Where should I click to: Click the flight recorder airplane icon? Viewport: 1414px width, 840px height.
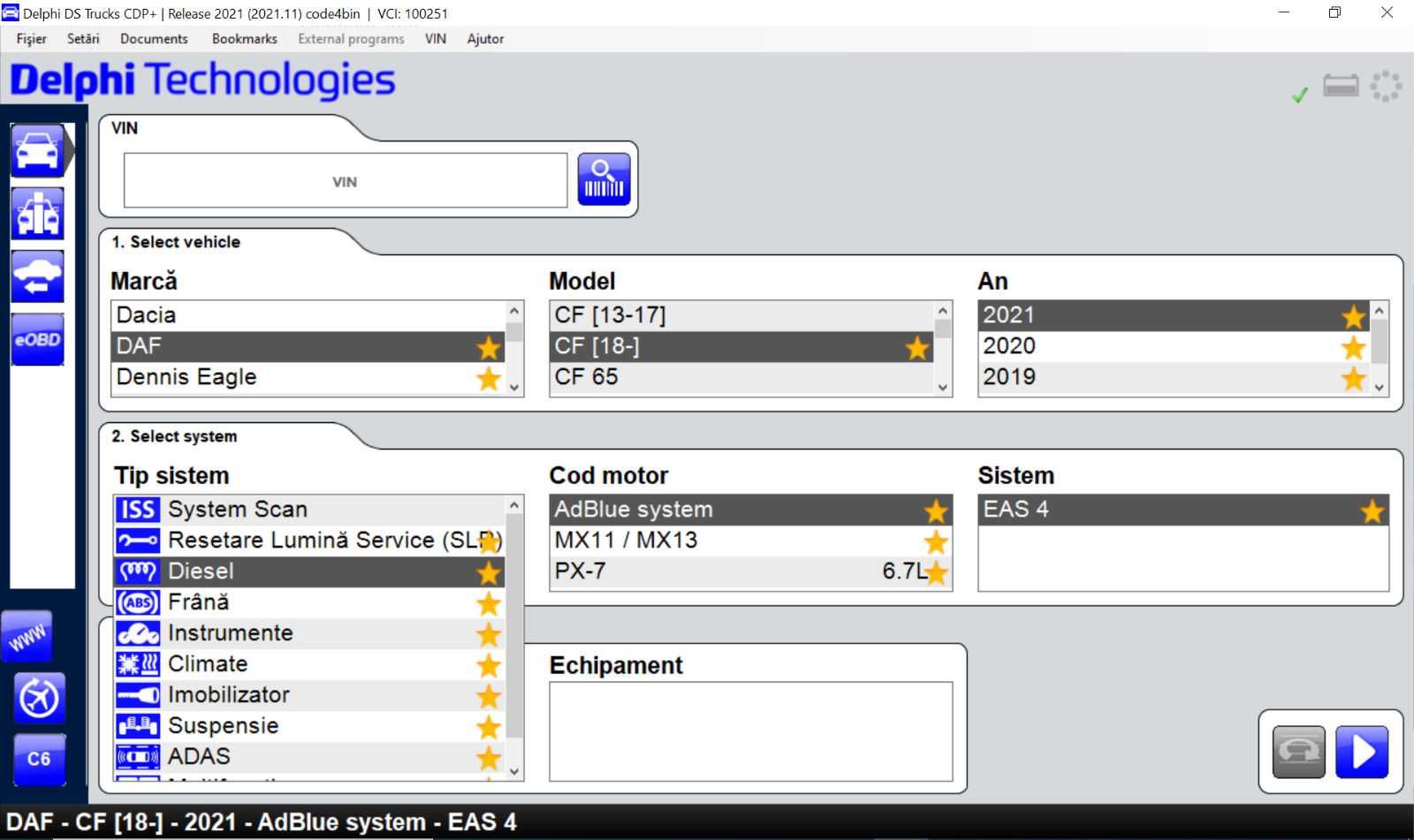point(39,699)
